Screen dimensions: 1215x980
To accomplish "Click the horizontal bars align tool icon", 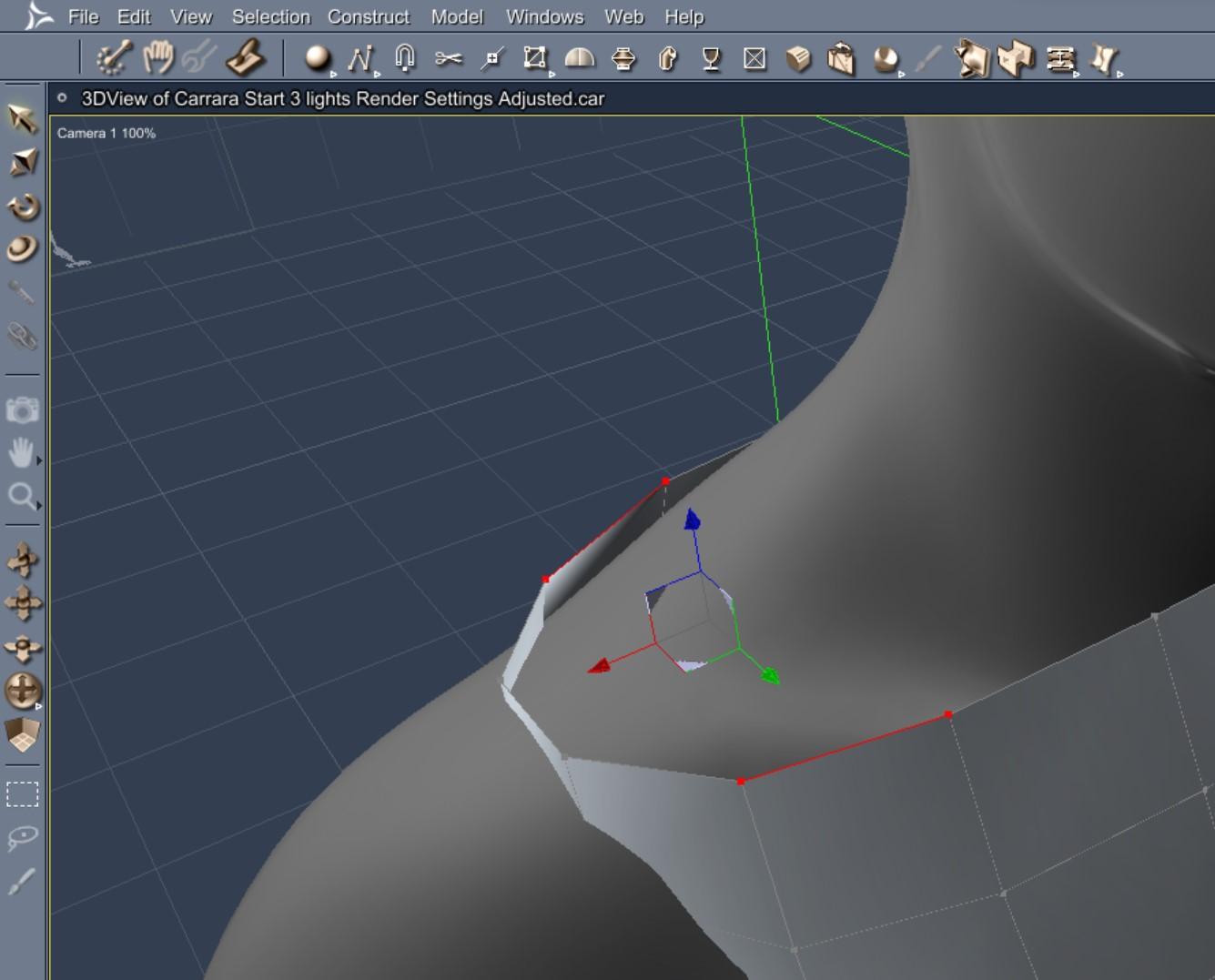I will [1059, 59].
